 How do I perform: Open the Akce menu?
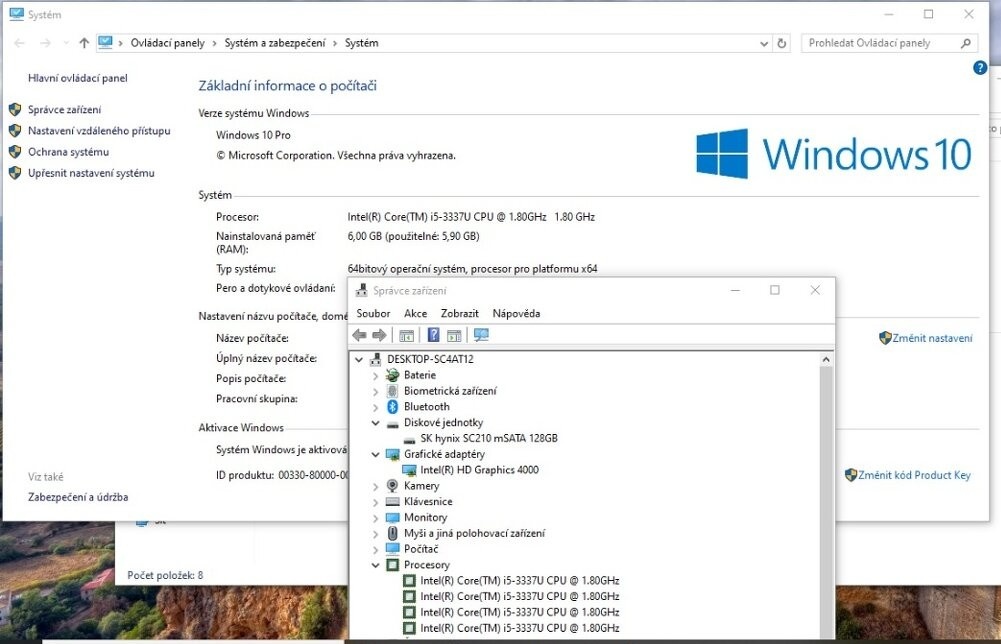point(416,313)
